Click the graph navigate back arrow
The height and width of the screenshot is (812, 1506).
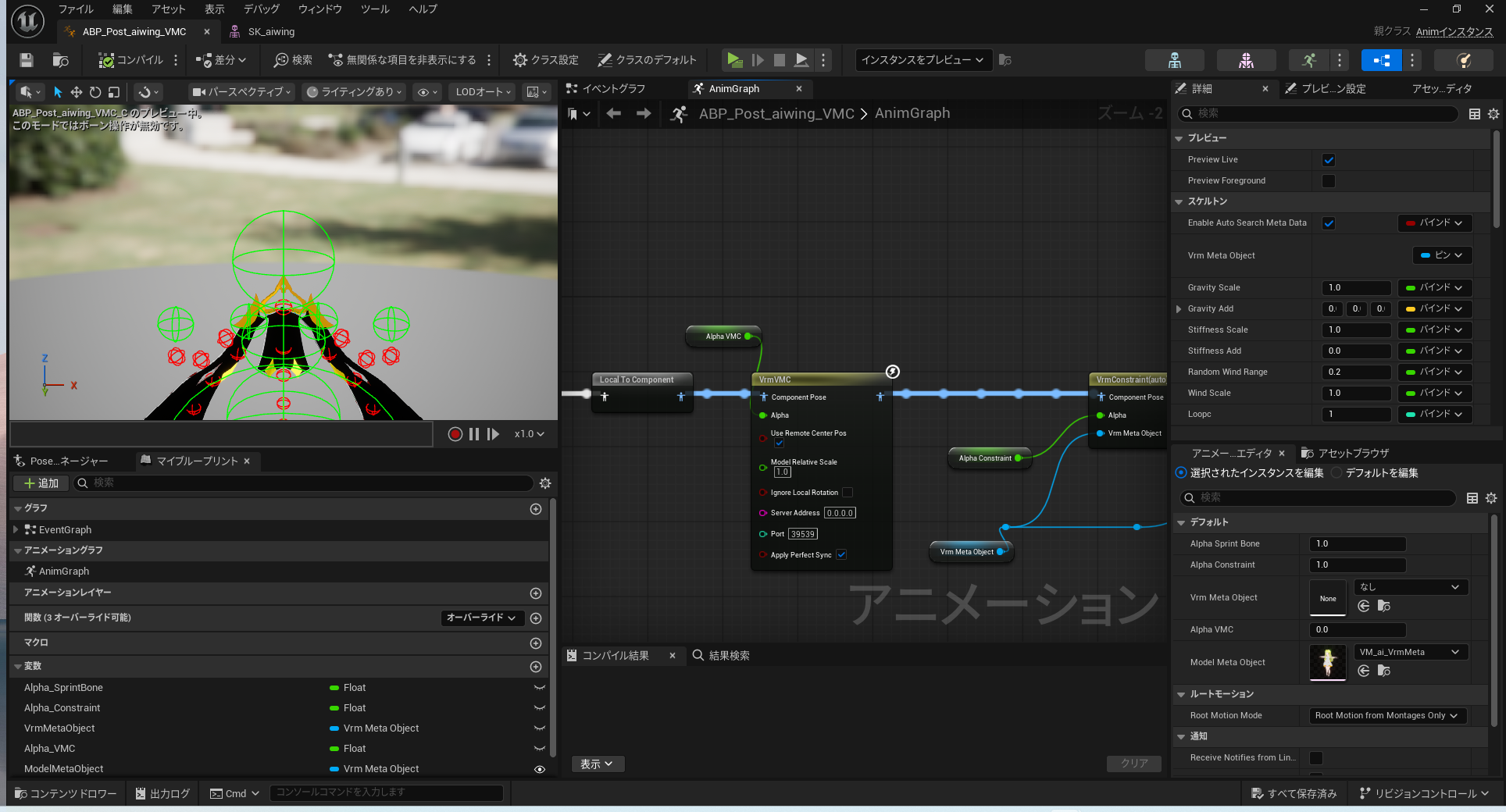(614, 114)
